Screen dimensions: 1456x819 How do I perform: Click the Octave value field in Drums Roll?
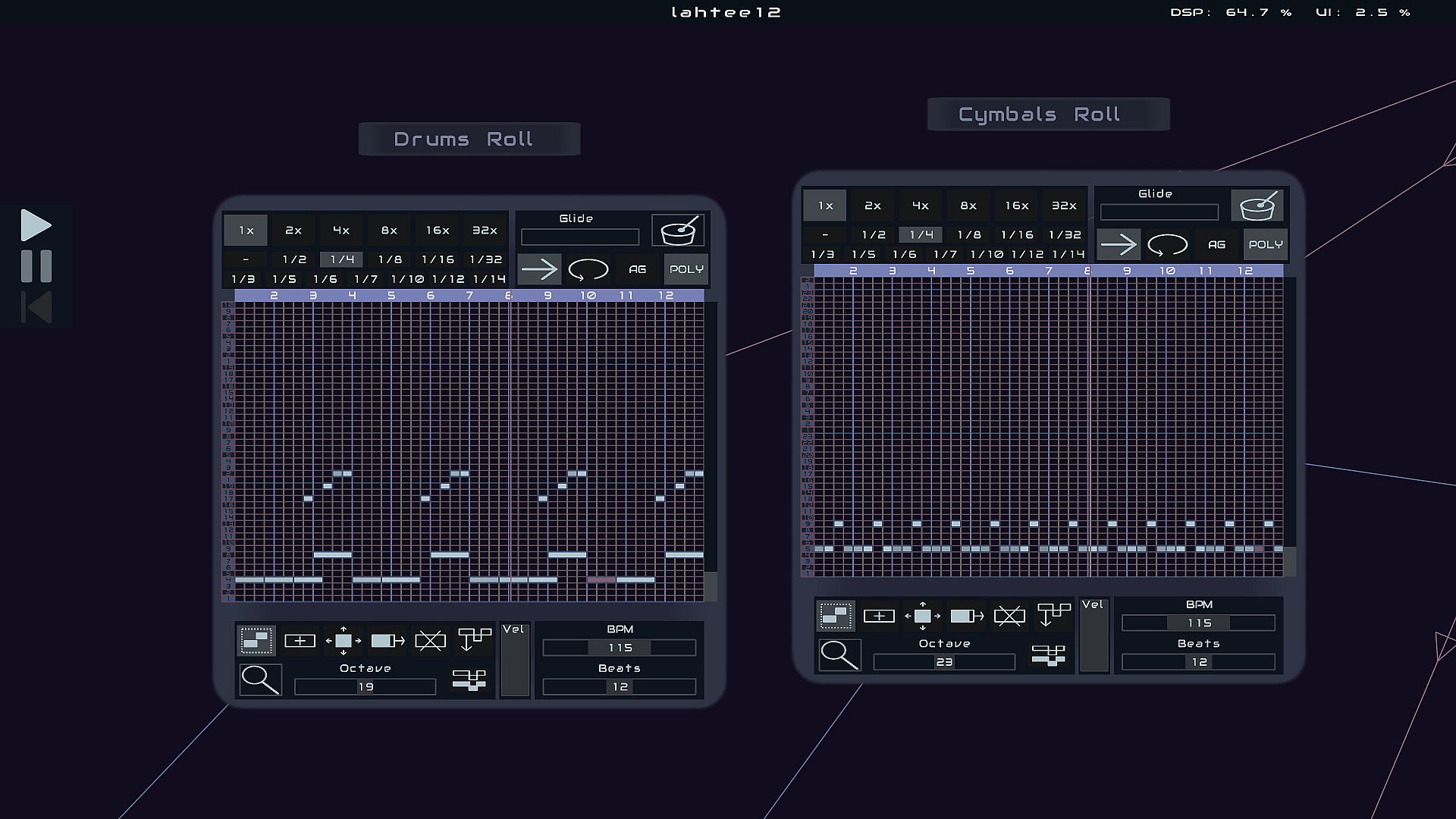366,687
